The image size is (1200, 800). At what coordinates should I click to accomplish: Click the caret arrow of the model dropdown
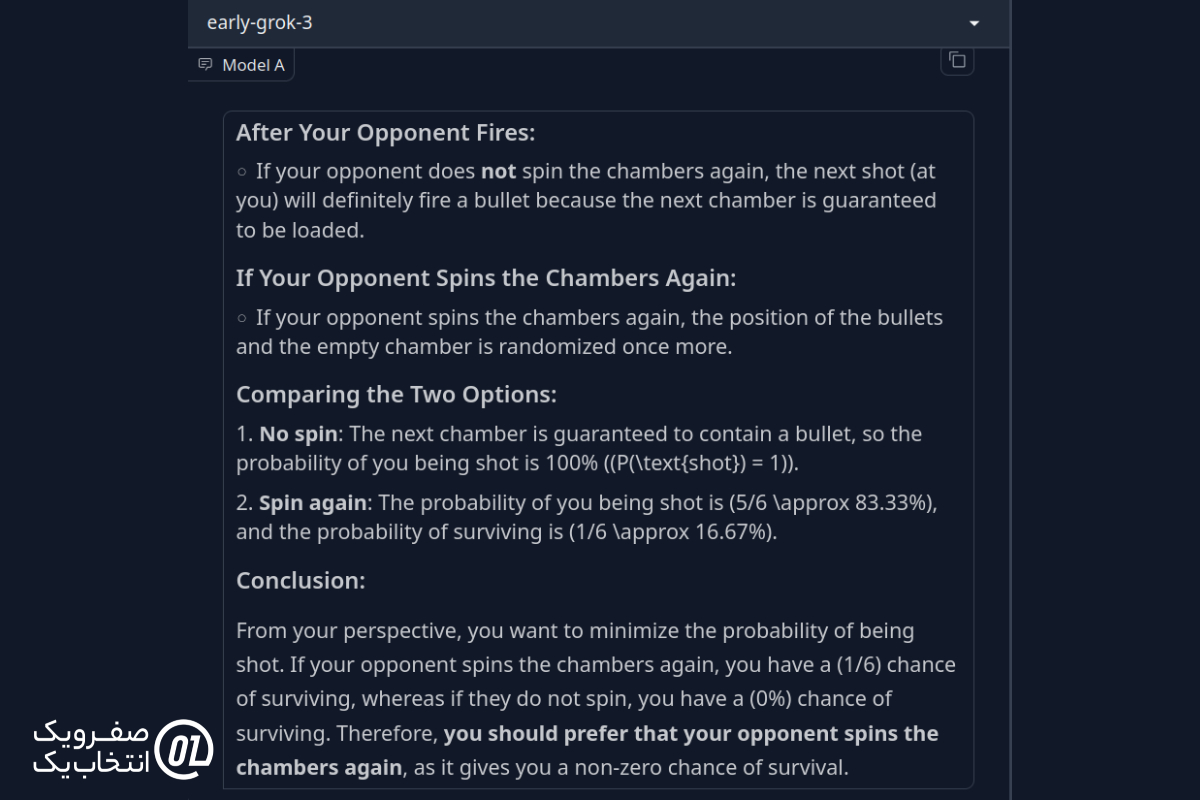pos(974,23)
